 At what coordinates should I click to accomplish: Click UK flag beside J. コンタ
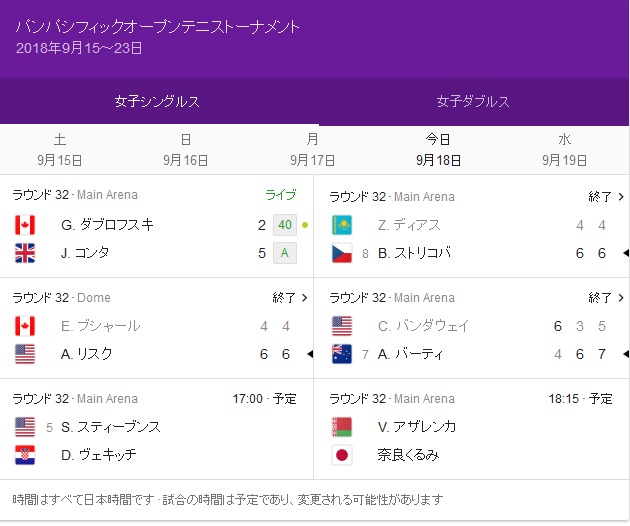click(25, 253)
